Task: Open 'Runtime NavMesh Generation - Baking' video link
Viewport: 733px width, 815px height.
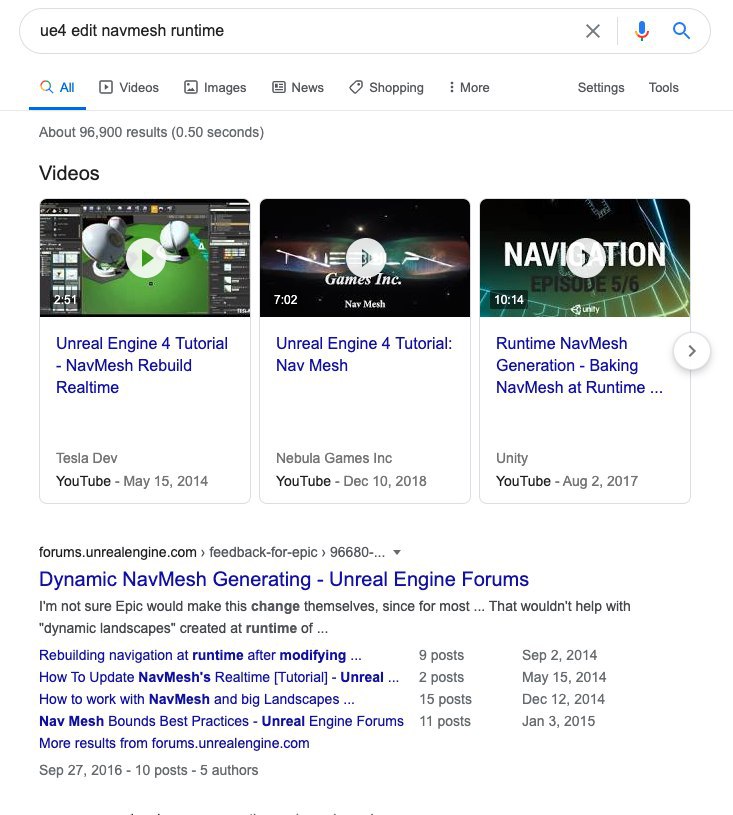Action: coord(579,365)
